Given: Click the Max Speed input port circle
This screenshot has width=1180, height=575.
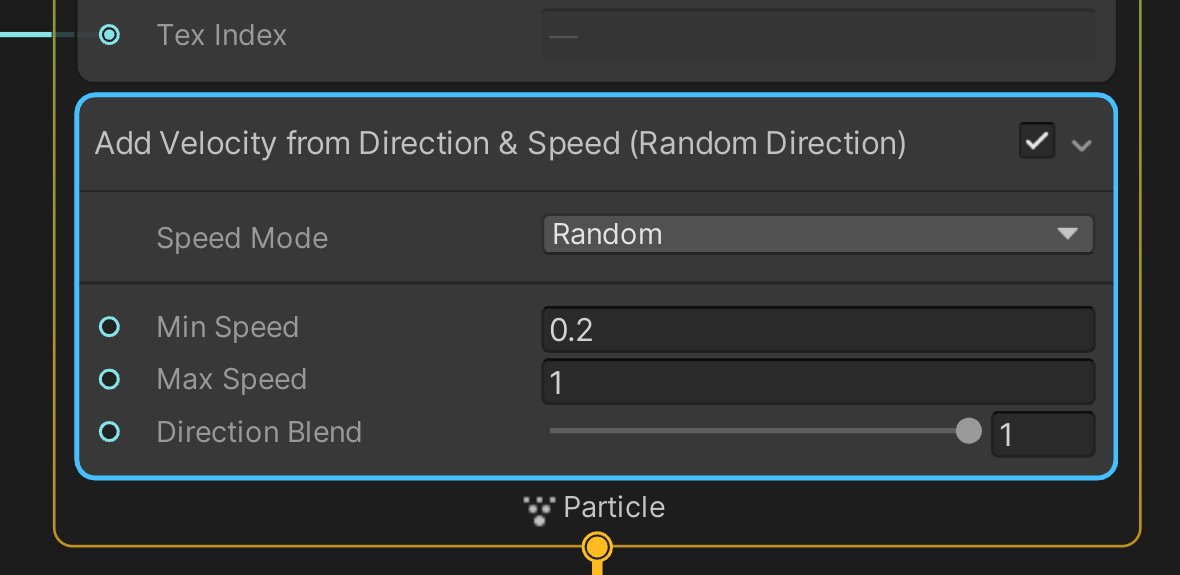Looking at the screenshot, I should [x=110, y=379].
